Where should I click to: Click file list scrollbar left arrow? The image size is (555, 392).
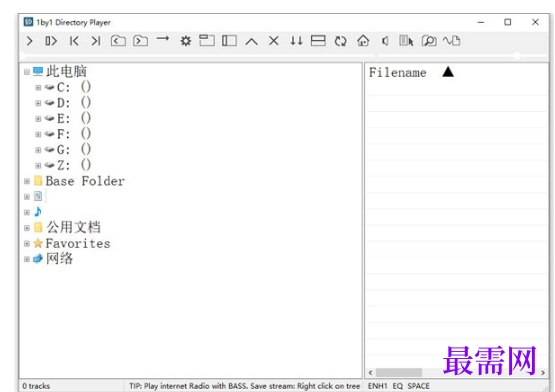370,373
